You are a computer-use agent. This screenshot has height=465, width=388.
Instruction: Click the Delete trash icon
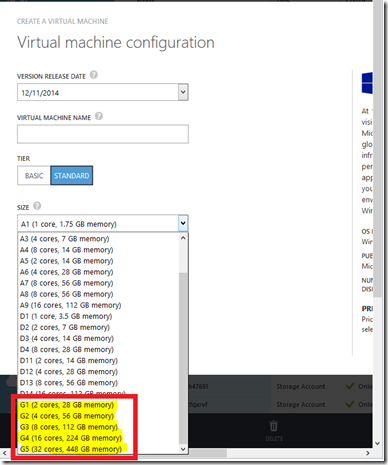coord(273,426)
